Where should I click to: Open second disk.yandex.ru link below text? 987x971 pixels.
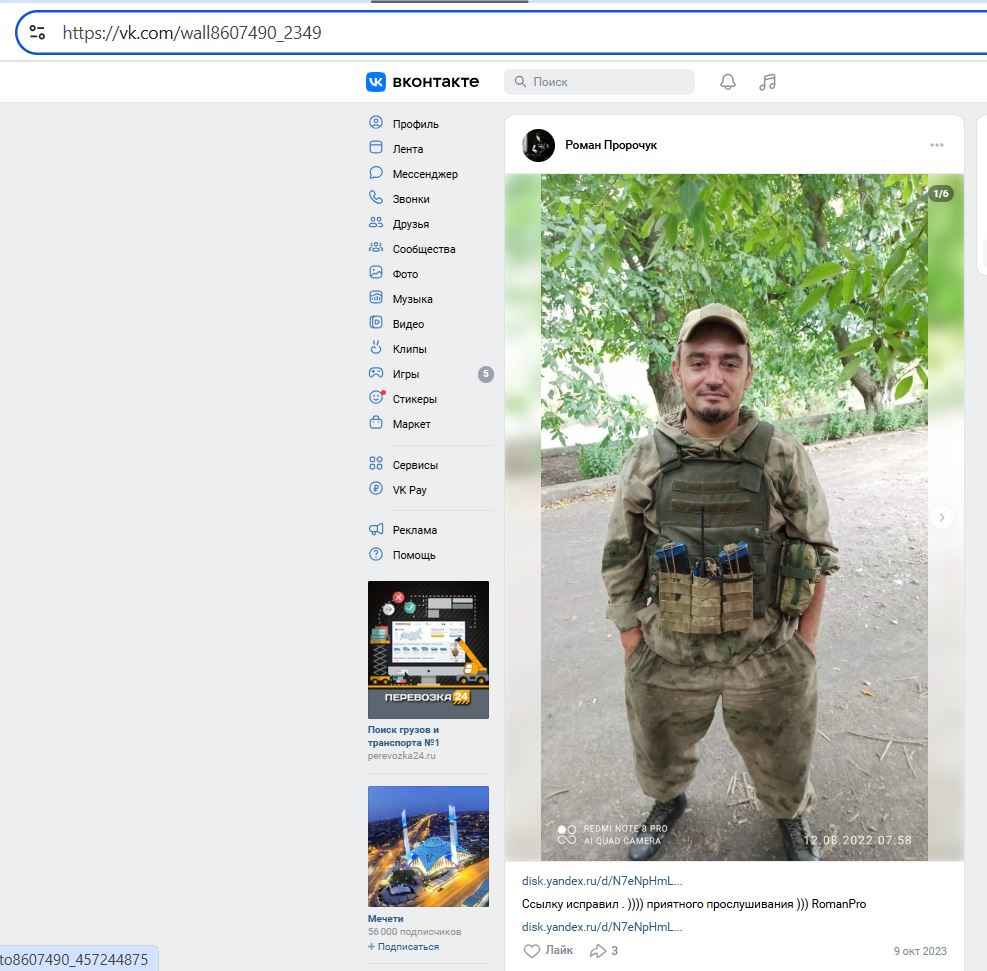click(602, 927)
